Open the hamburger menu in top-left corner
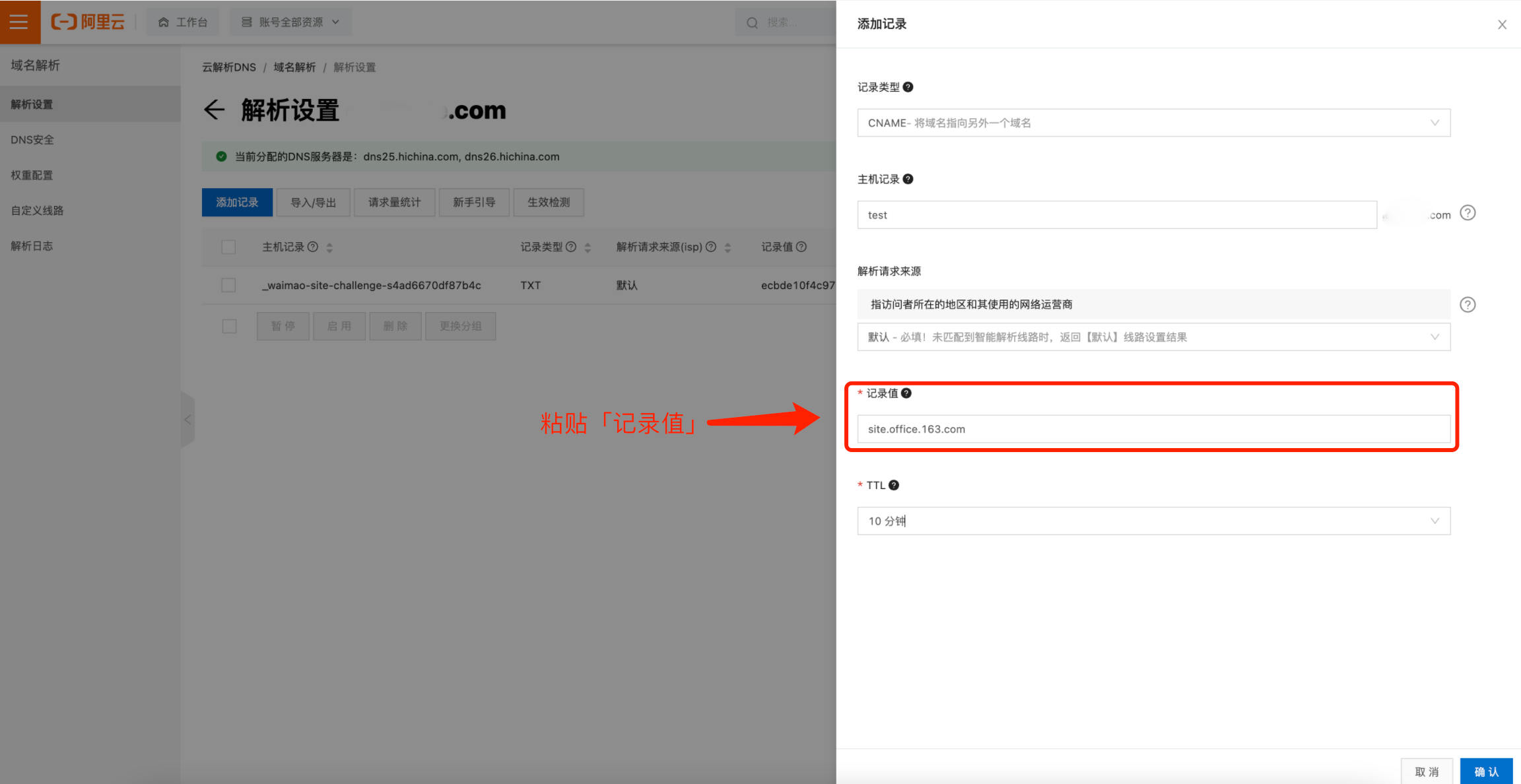Viewport: 1521px width, 784px height. (19, 22)
